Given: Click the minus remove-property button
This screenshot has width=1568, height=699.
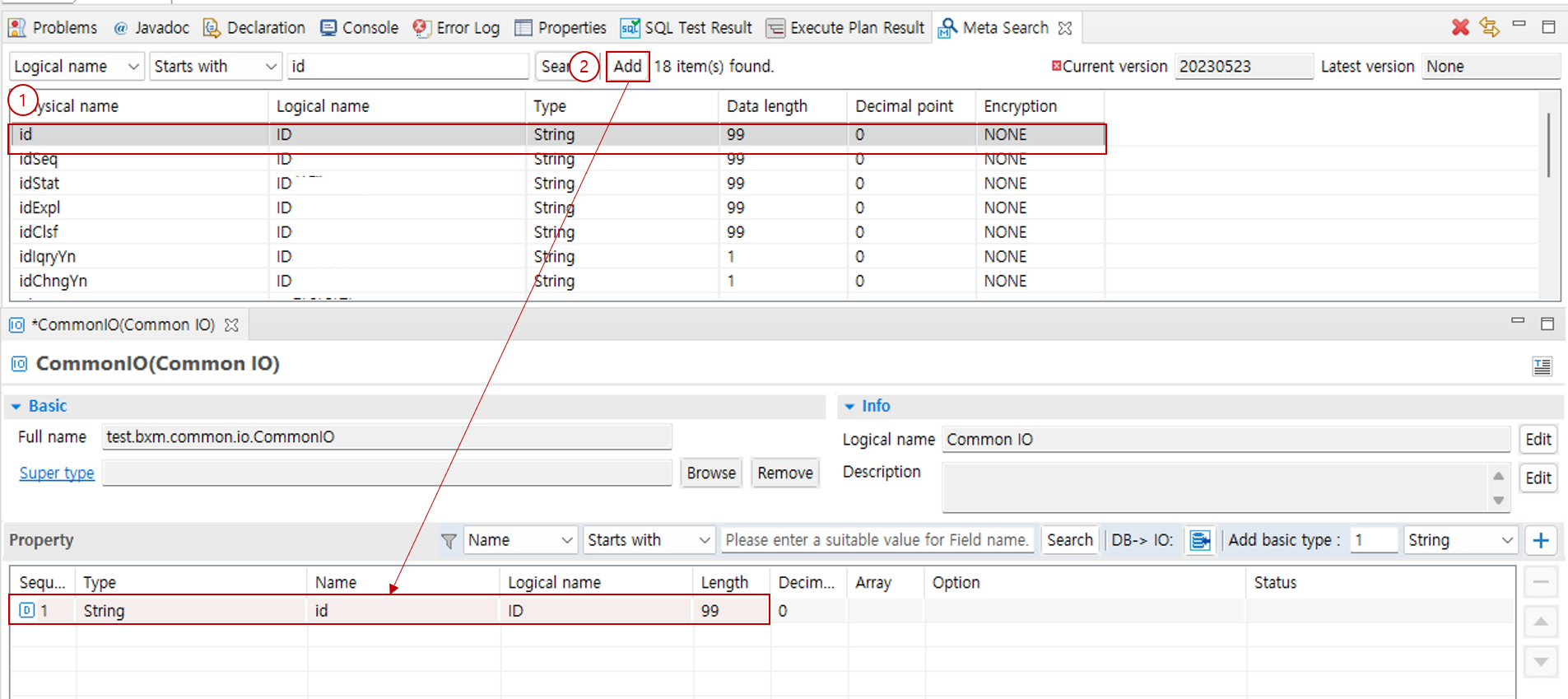Looking at the screenshot, I should coord(1540,582).
